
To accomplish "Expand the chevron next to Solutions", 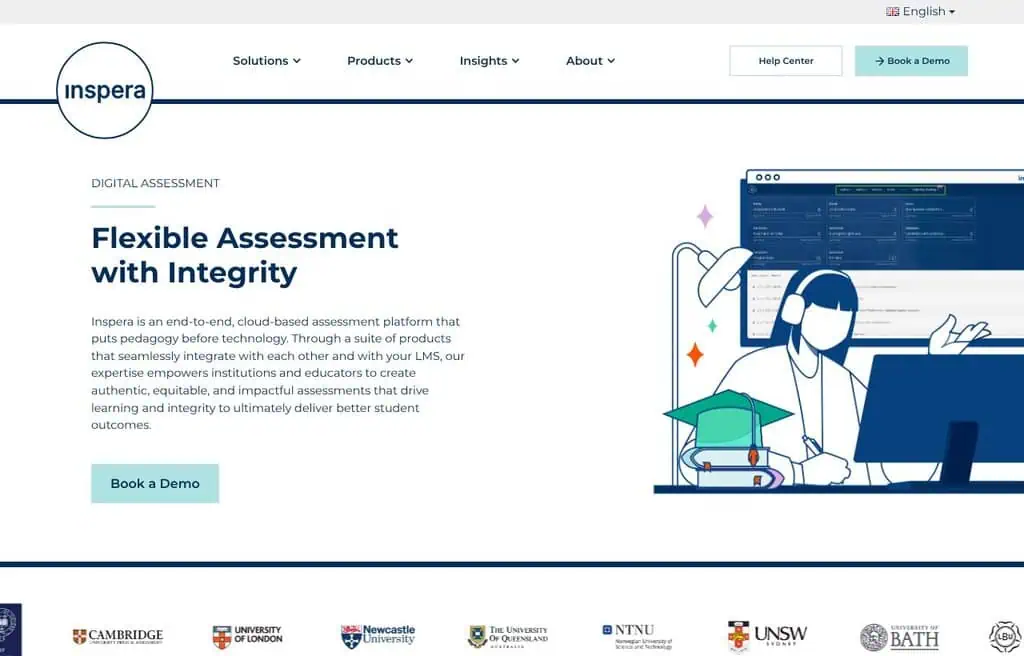I will 296,61.
